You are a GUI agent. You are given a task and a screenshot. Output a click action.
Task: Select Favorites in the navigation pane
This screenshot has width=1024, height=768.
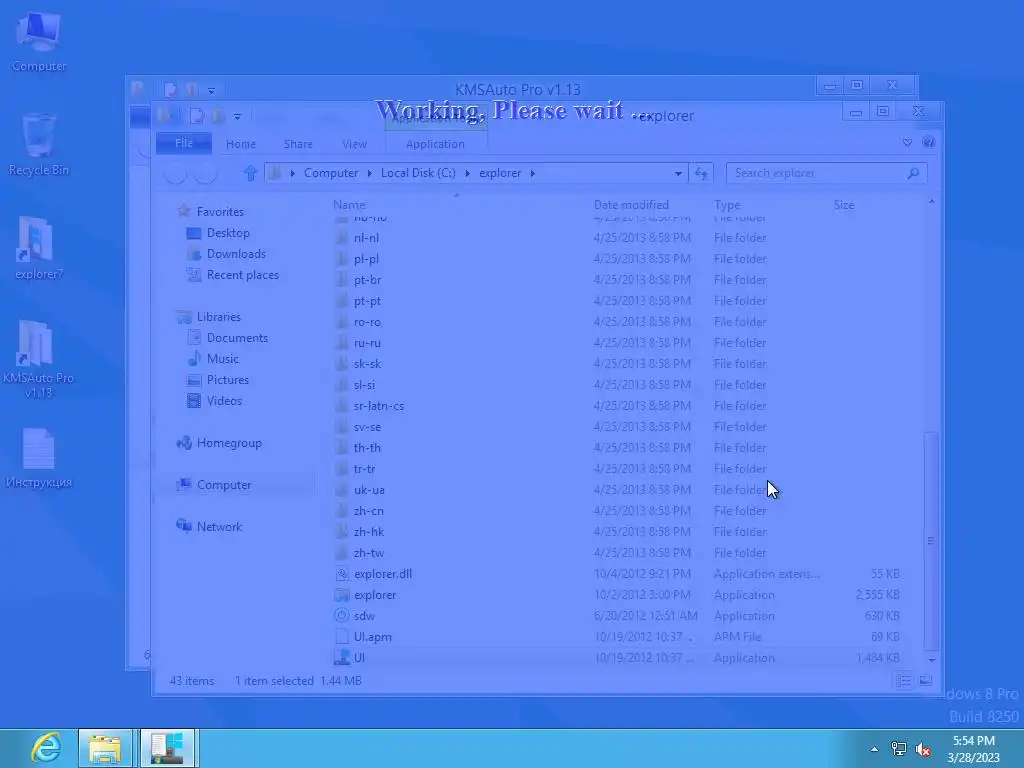(219, 212)
